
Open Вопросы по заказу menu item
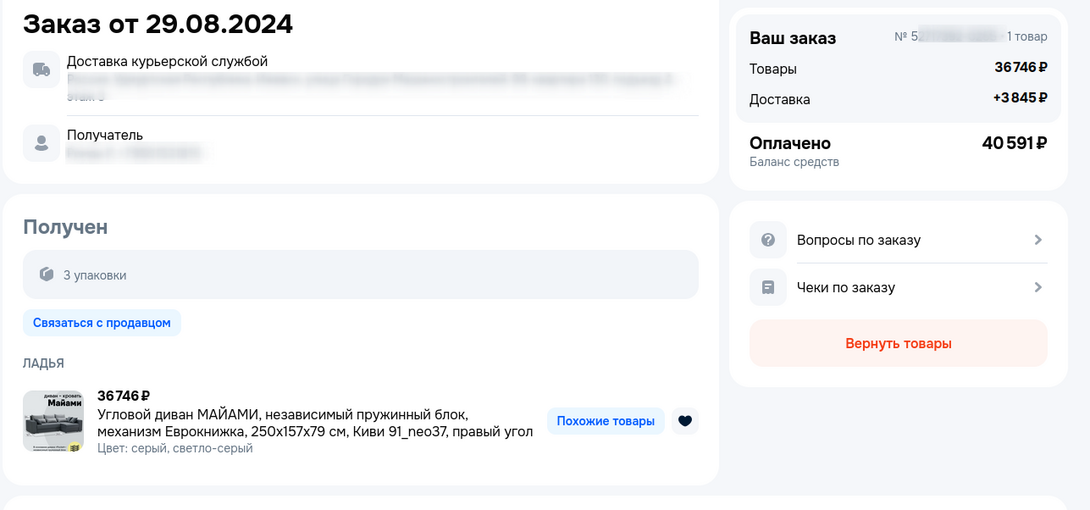pyautogui.click(x=858, y=240)
